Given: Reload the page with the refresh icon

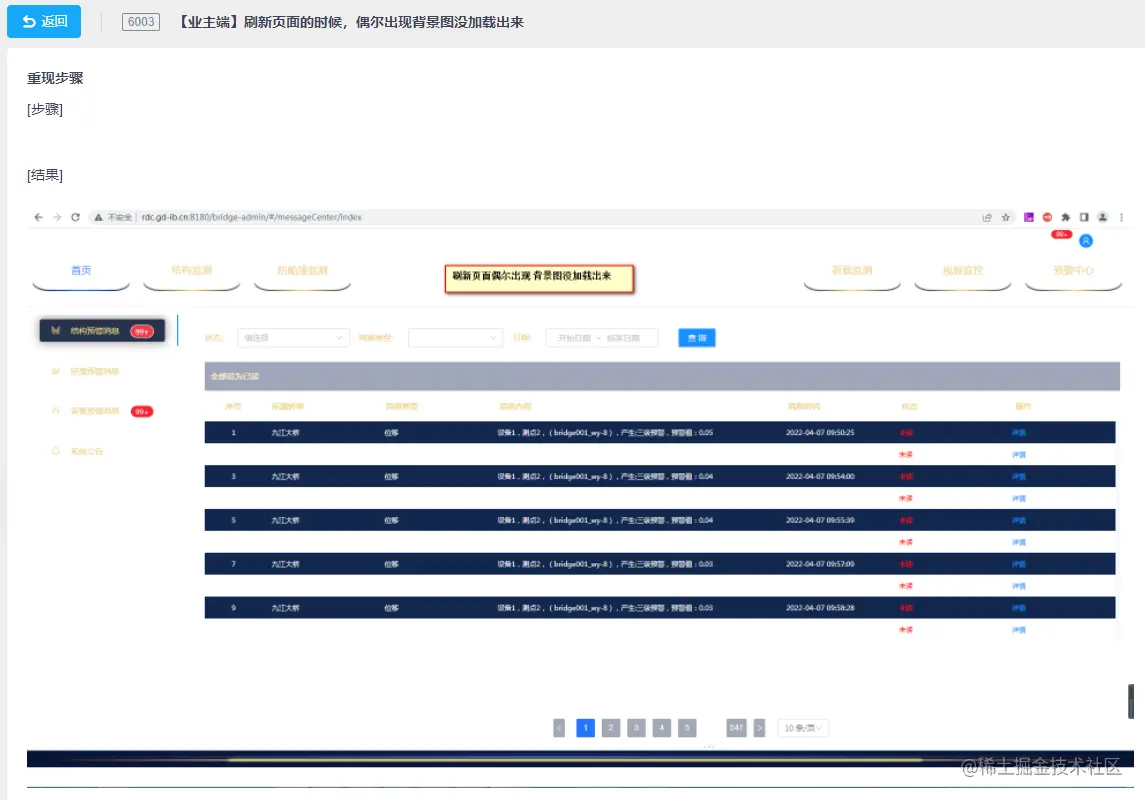Looking at the screenshot, I should pyautogui.click(x=75, y=217).
